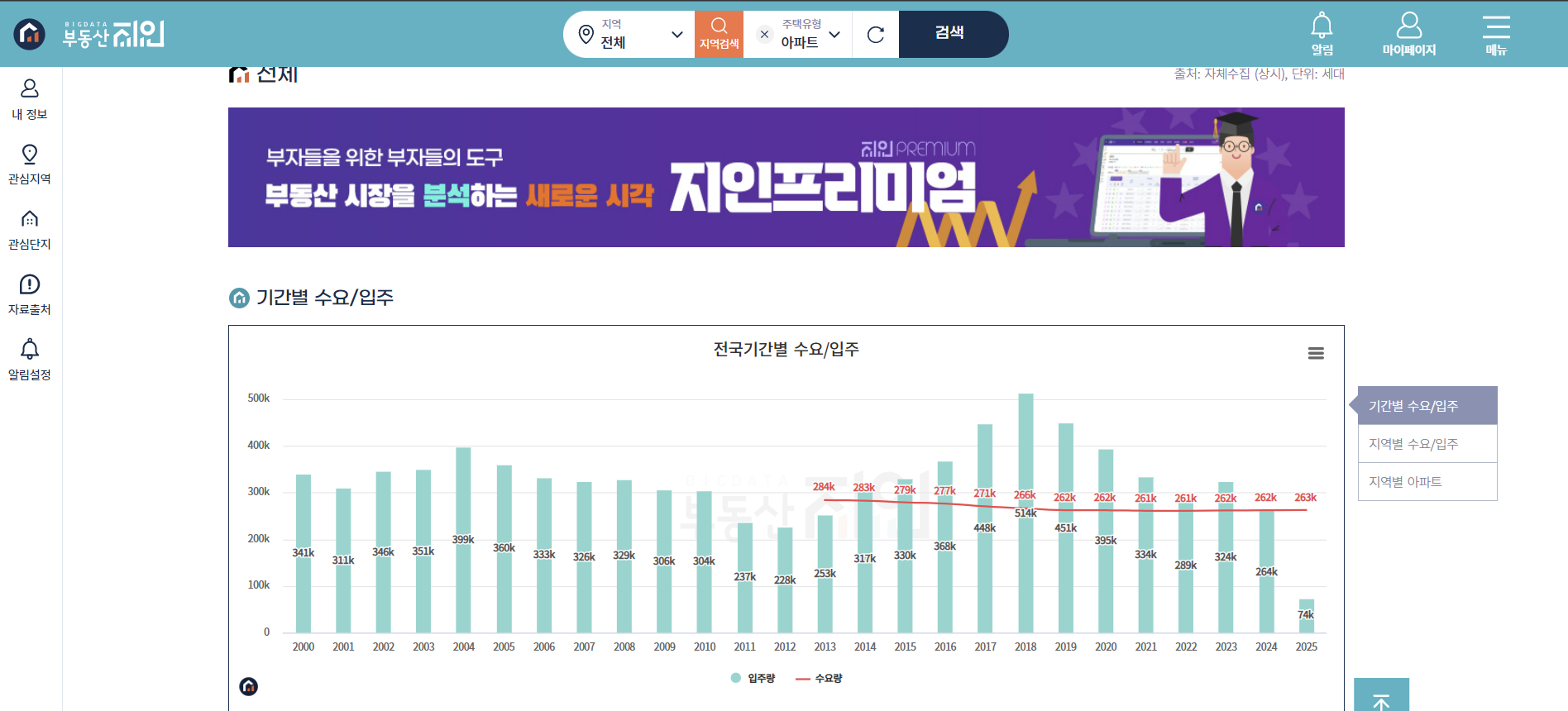This screenshot has height=711, width=1568.
Task: Click the orange 지역검색 magnifier button
Action: tap(719, 34)
